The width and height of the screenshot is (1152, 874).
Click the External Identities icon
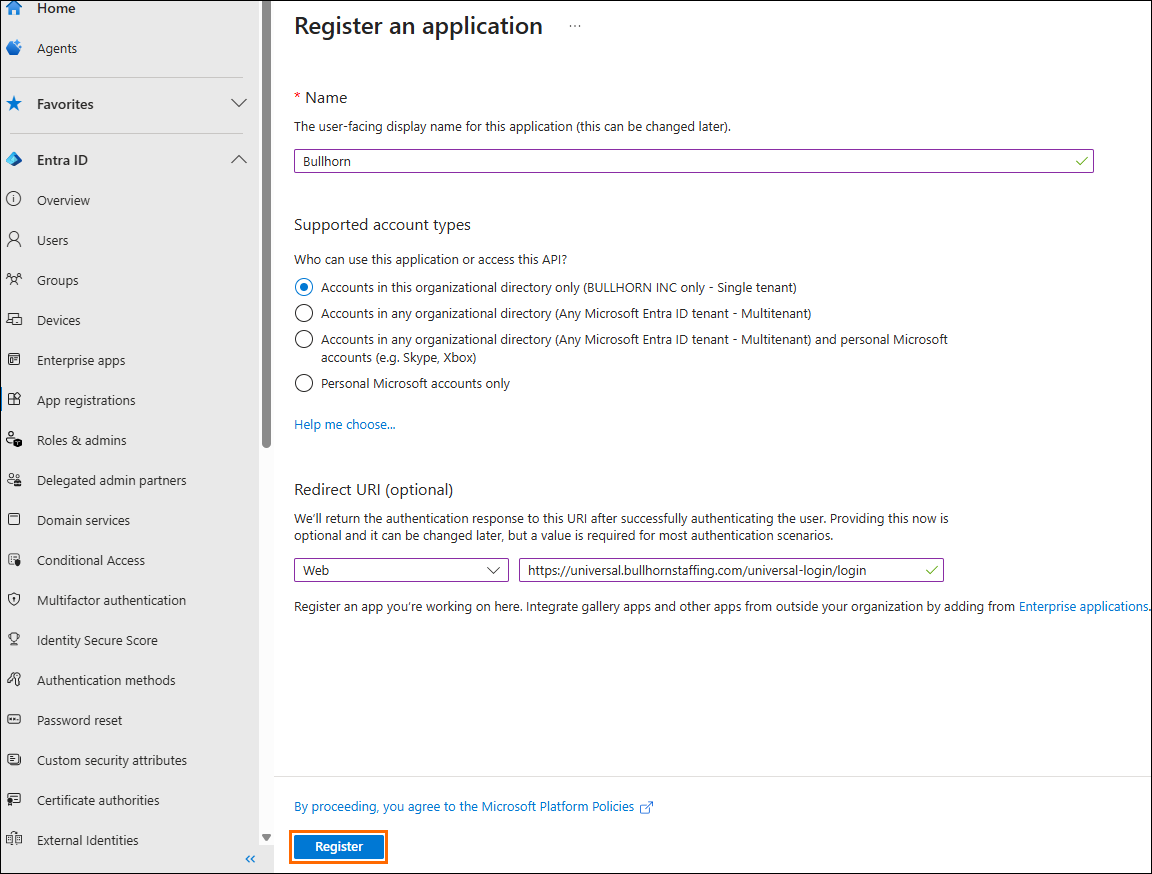pos(14,839)
